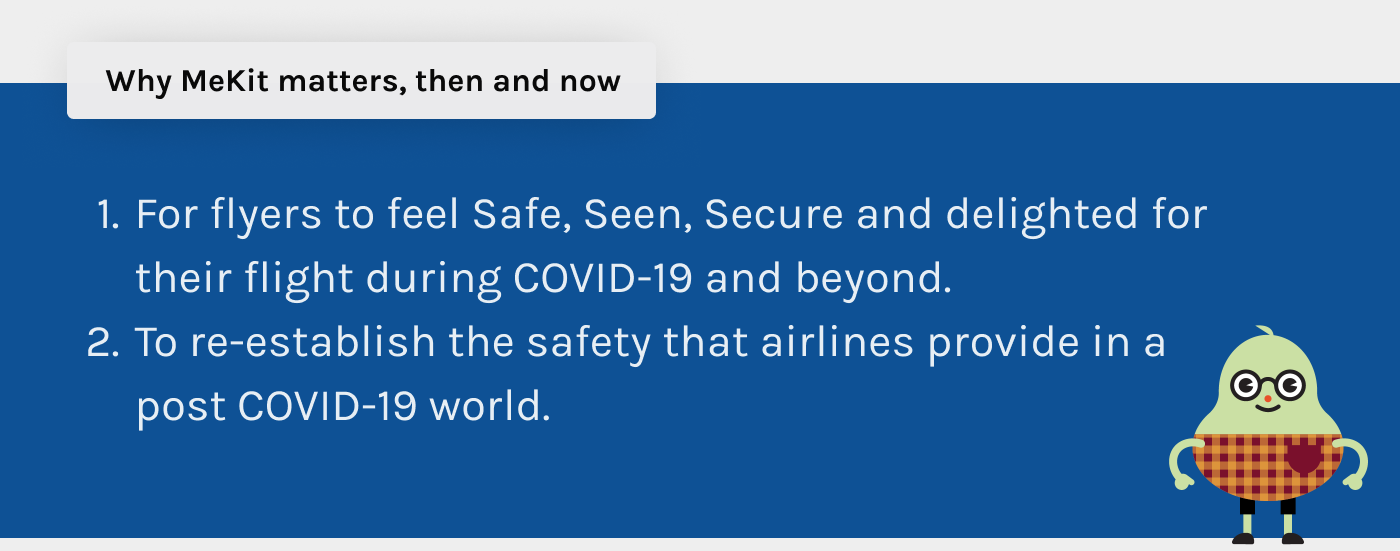Click "COVID-19 and beyond." text line
This screenshot has height=551, width=1400.
[732, 280]
